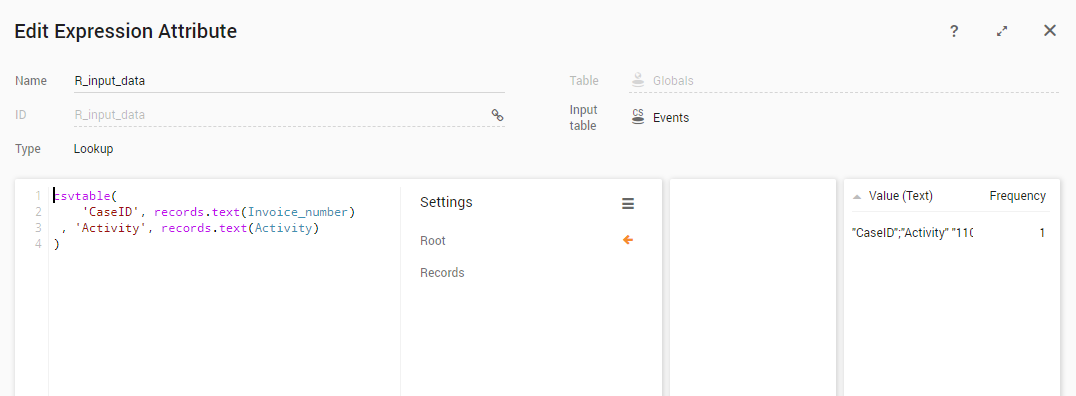Screen dimensions: 1076x396
Task: Click 'CaseID' string on line 2
Action: 110,212
